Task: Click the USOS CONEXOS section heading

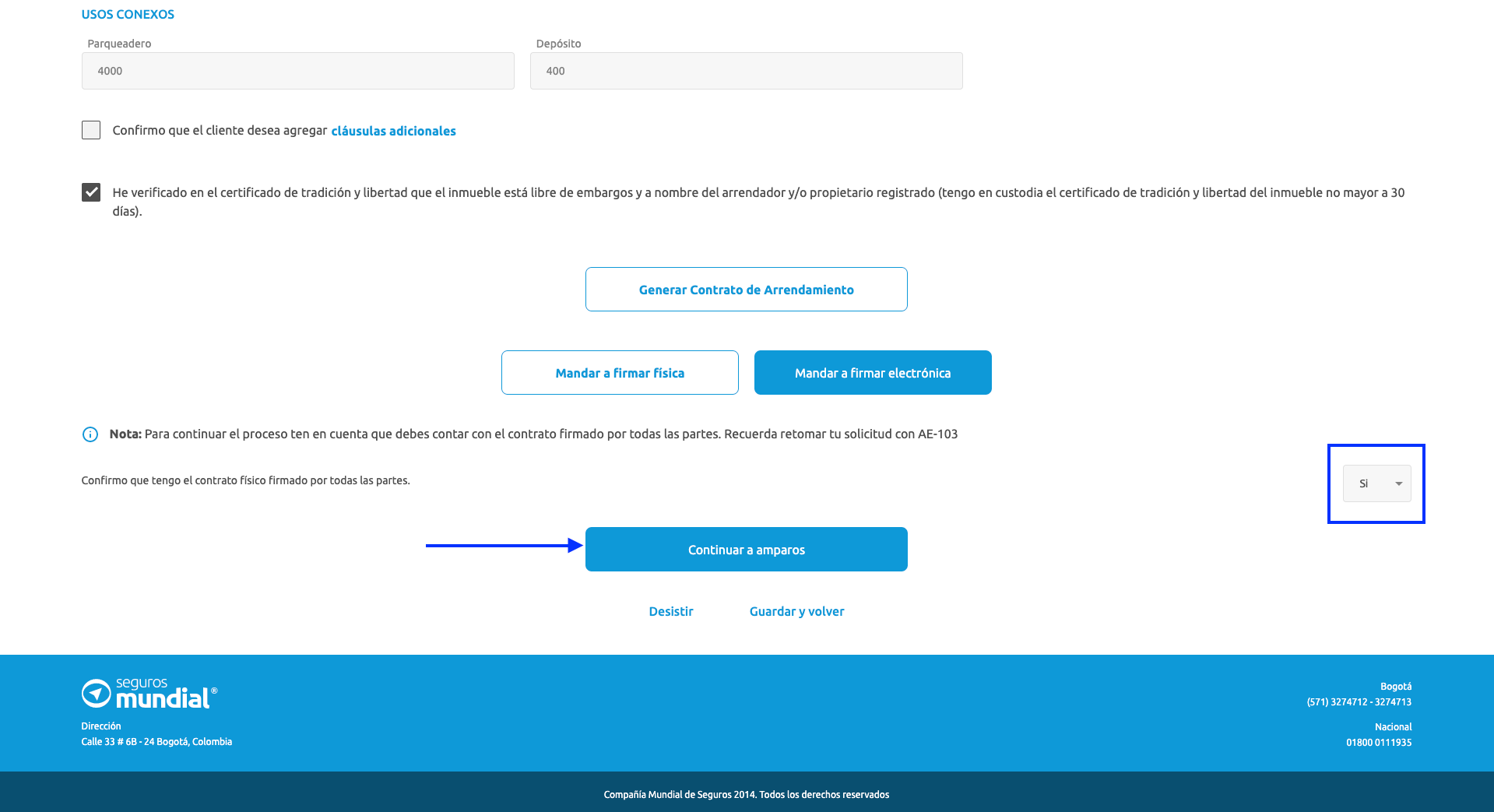Action: [128, 15]
